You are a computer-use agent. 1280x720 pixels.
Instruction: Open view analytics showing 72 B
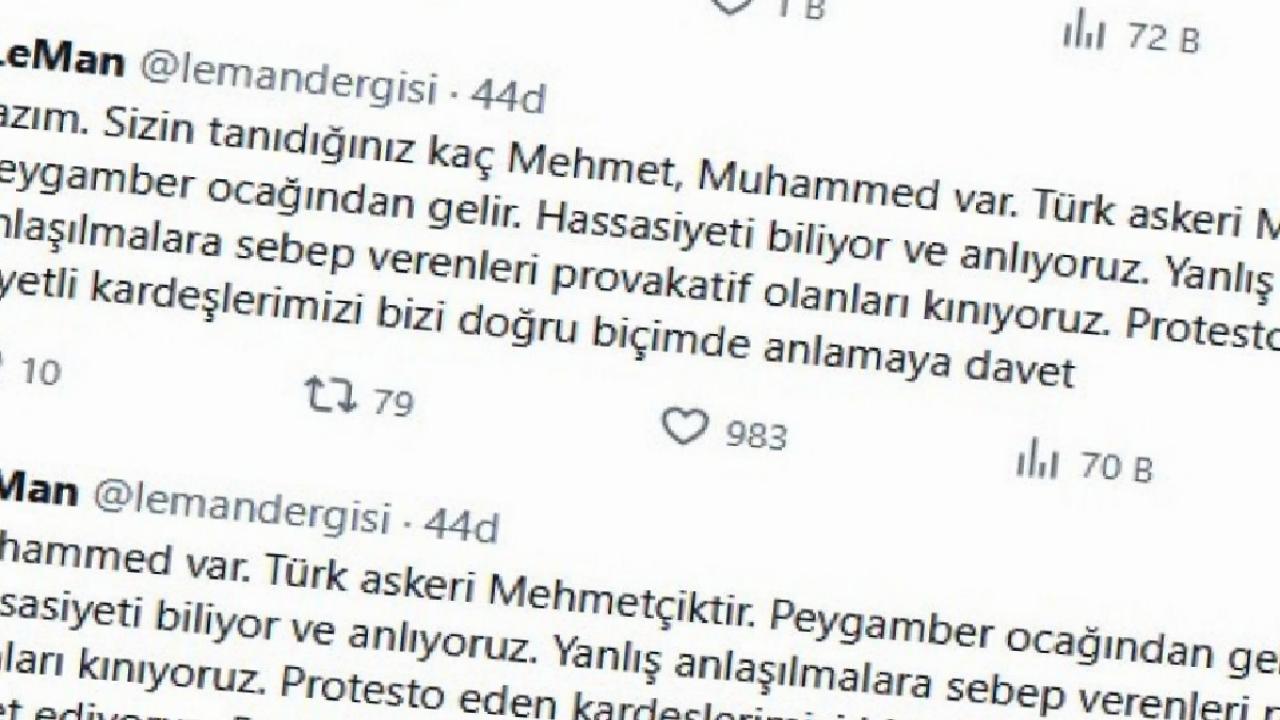pyautogui.click(x=1084, y=32)
